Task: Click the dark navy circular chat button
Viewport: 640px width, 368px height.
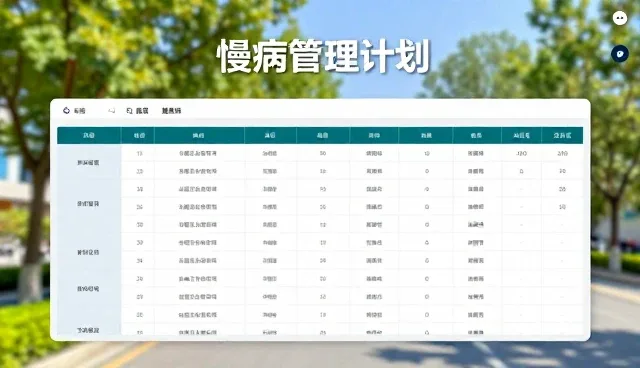Action: (x=620, y=53)
